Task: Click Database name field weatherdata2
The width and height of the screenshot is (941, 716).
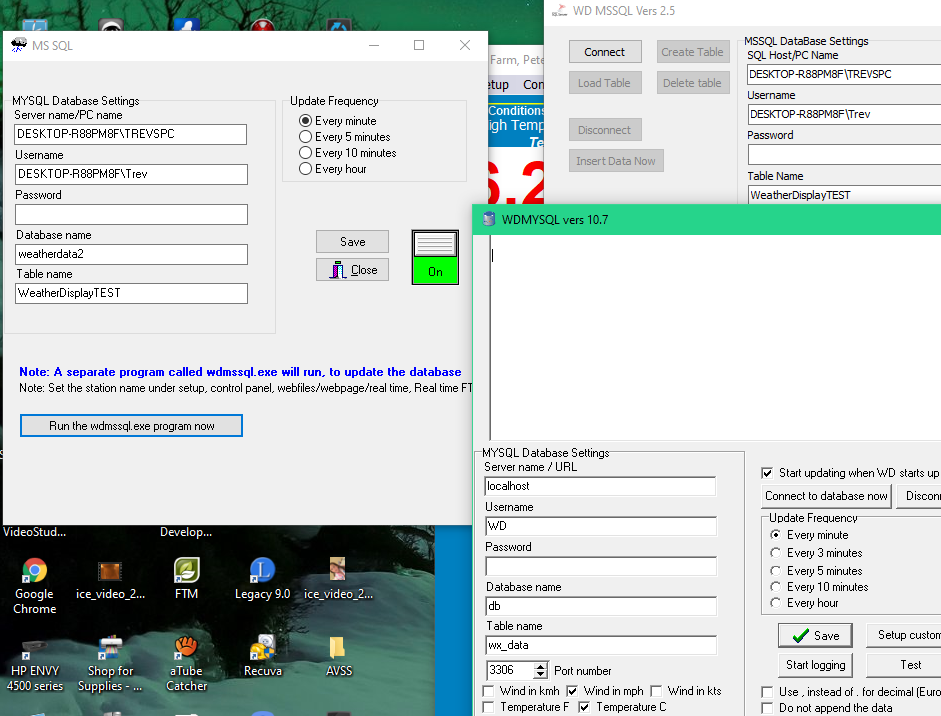Action: [x=131, y=254]
